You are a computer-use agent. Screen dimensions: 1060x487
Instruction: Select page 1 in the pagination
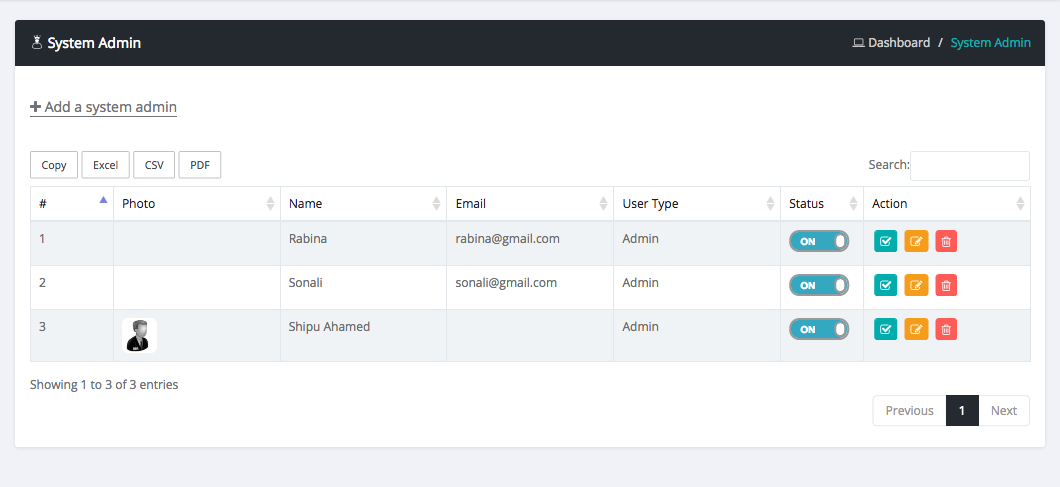pyautogui.click(x=961, y=411)
